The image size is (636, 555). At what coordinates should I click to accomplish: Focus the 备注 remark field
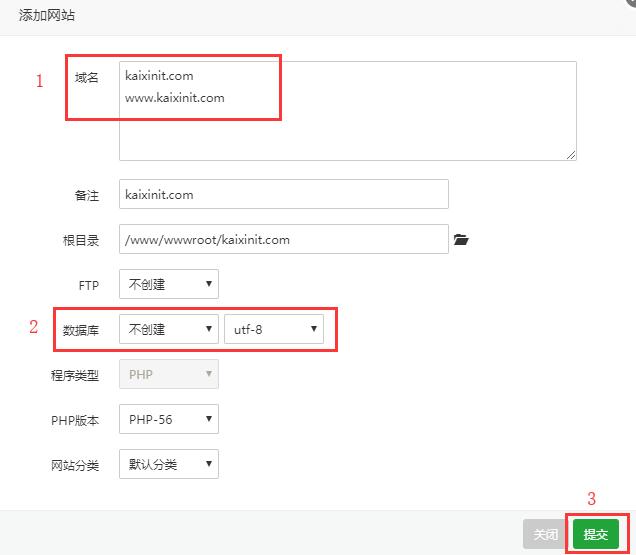coord(283,195)
